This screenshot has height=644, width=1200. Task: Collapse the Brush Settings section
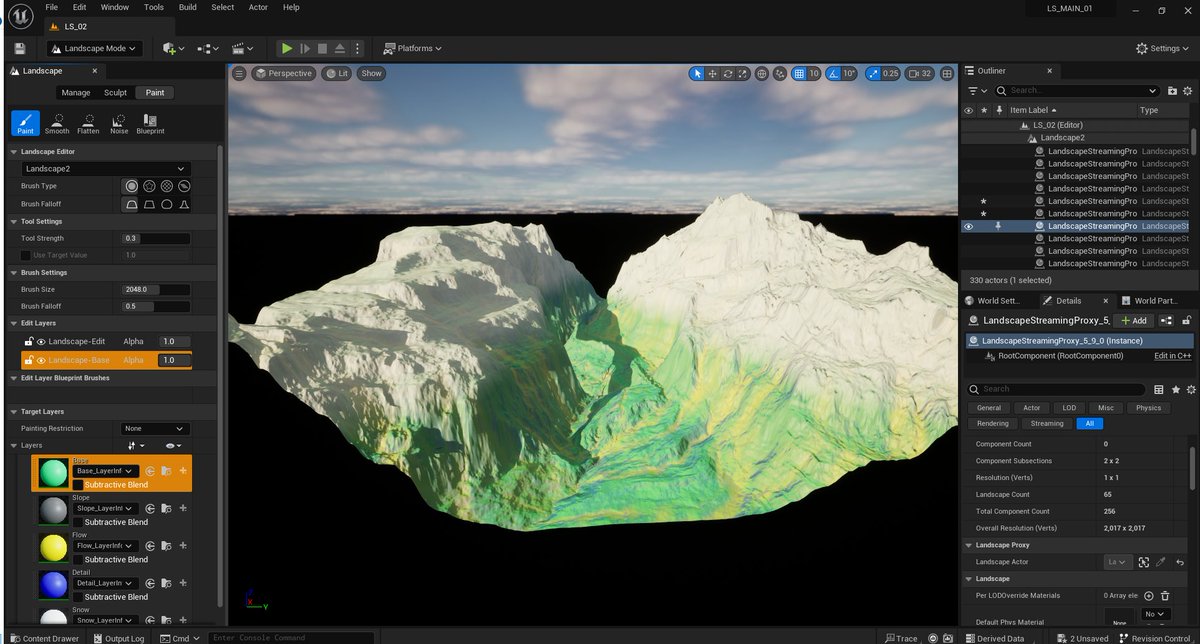13,272
